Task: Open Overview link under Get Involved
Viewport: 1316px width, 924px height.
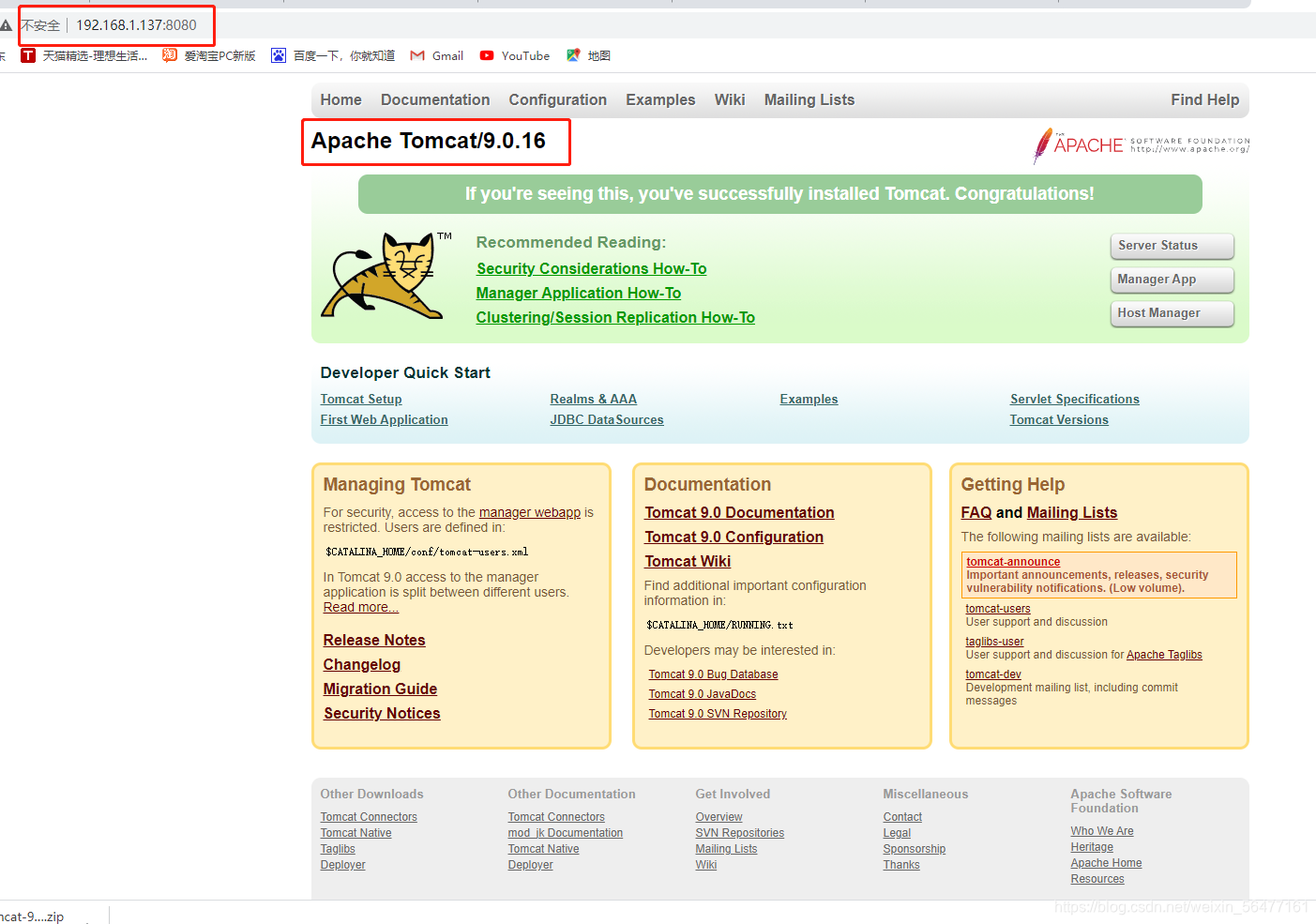Action: click(719, 817)
